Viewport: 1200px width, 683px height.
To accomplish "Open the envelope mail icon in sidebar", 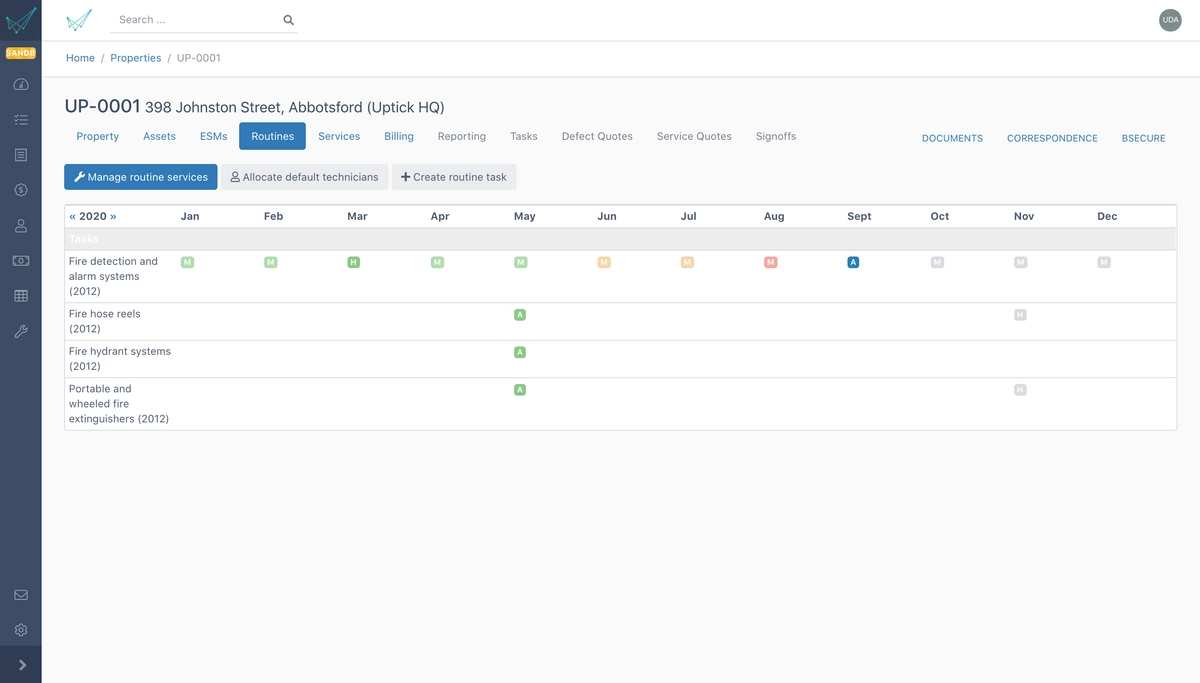I will pyautogui.click(x=21, y=595).
